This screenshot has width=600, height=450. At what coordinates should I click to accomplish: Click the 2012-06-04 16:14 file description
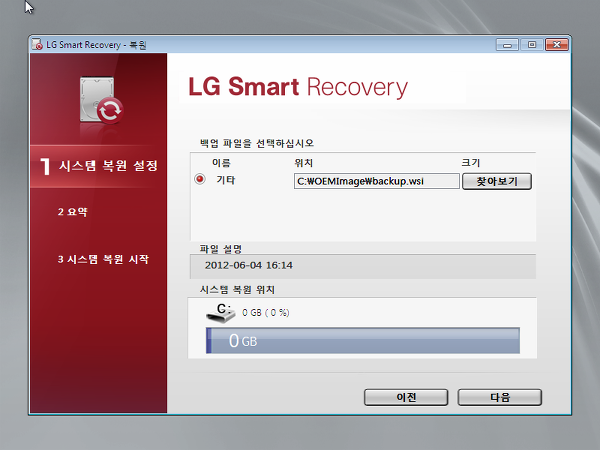point(249,265)
